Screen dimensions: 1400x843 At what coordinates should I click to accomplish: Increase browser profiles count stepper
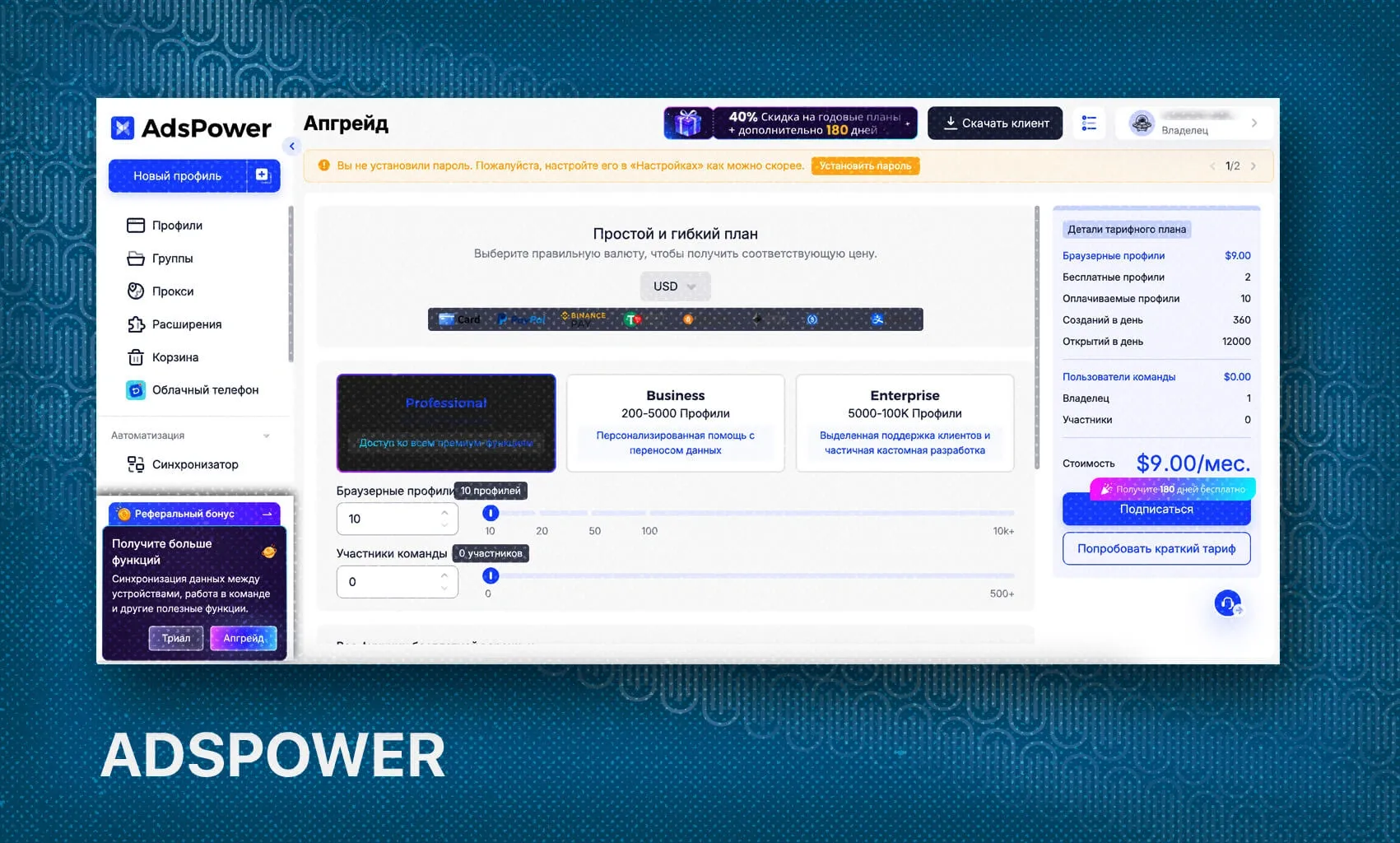pos(444,512)
